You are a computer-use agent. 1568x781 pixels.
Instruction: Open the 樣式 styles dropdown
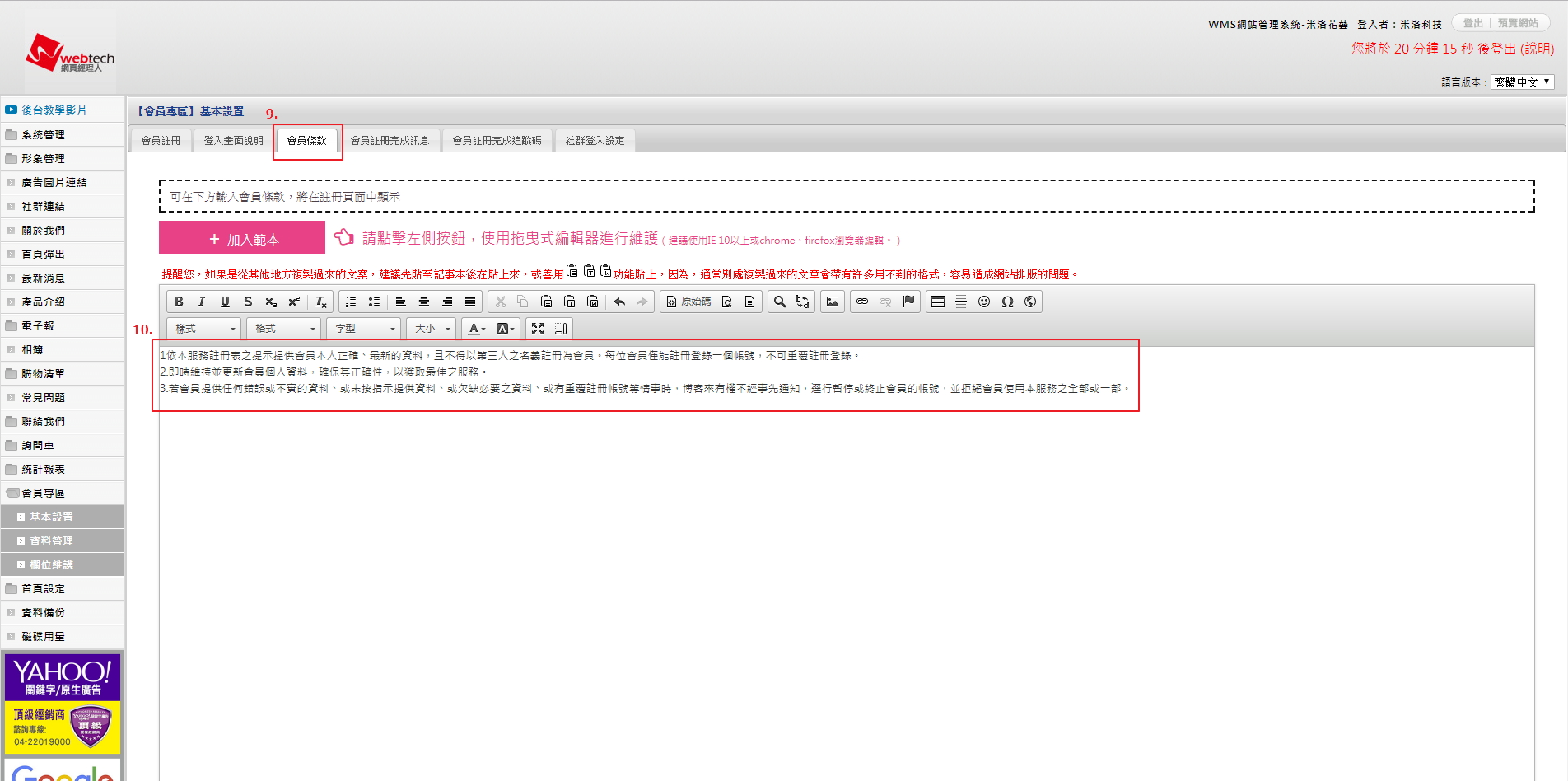[x=204, y=329]
